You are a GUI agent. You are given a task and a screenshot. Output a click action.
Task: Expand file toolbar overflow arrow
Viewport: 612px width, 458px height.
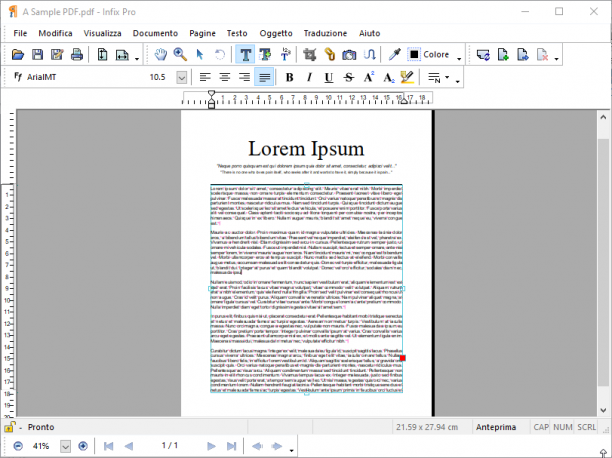coord(137,59)
